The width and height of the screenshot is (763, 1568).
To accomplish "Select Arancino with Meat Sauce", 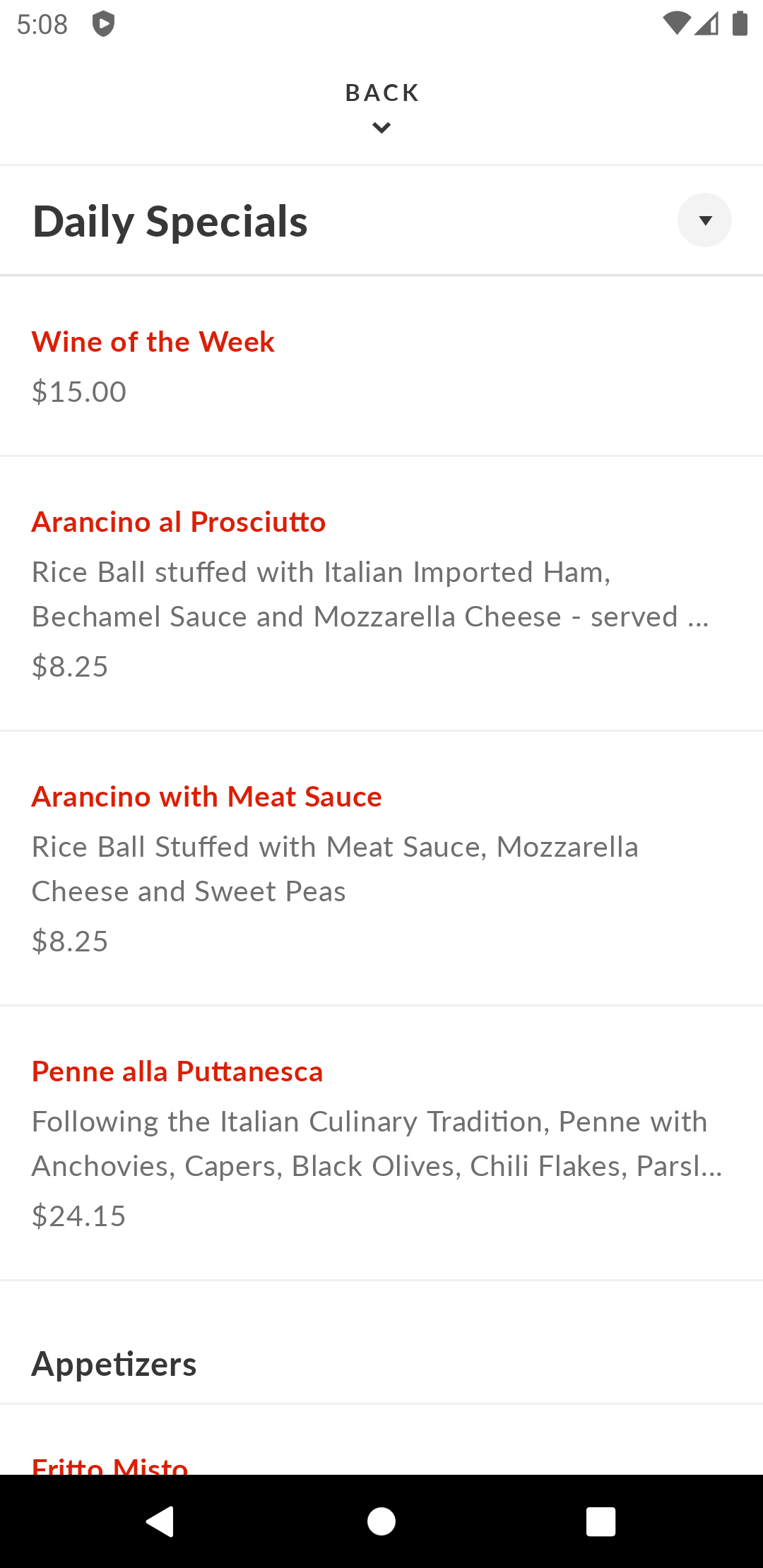I will click(206, 797).
